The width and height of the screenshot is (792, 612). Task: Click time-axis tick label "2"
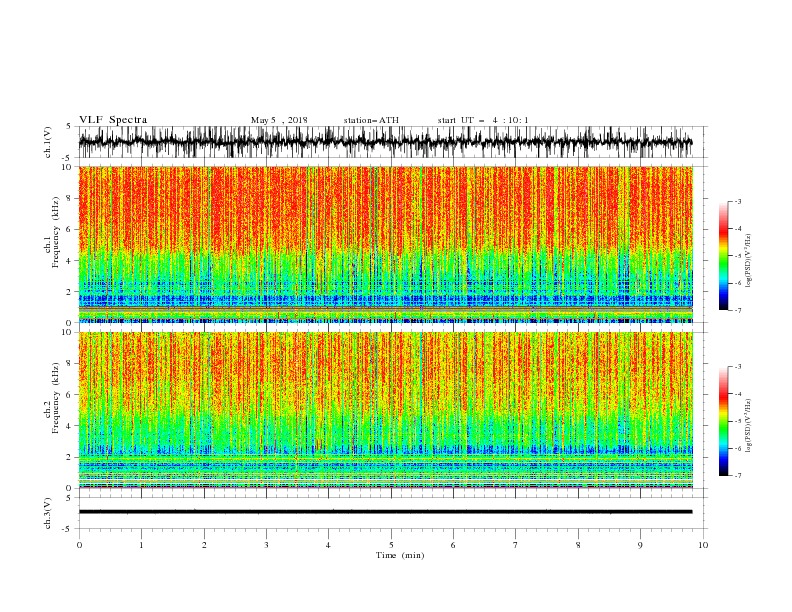click(x=204, y=545)
